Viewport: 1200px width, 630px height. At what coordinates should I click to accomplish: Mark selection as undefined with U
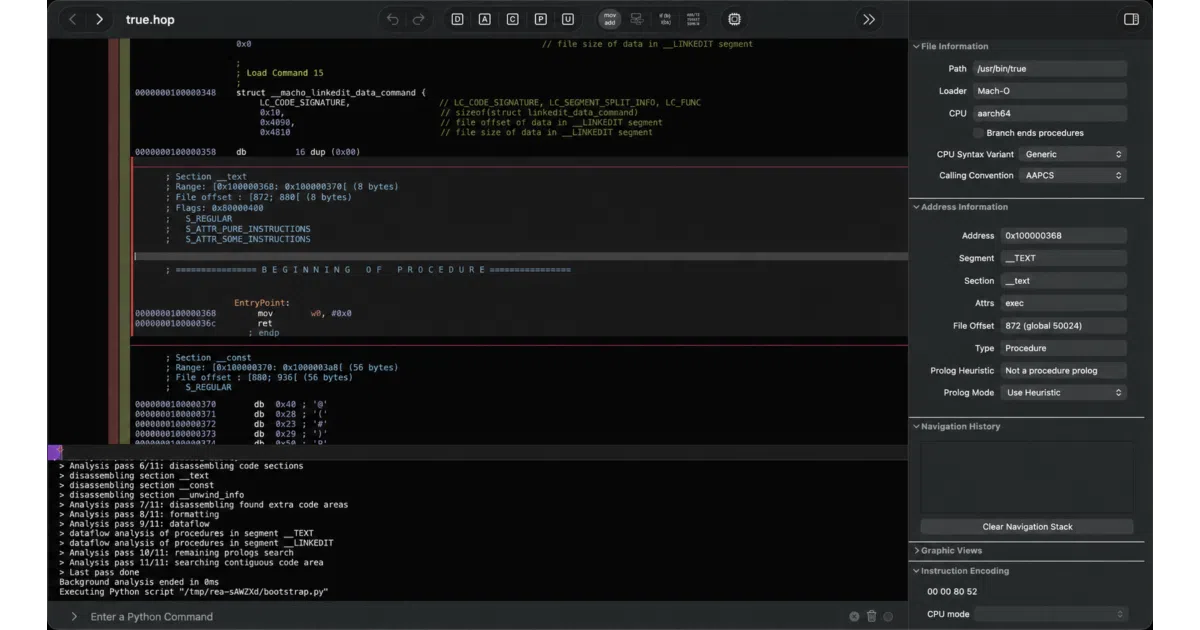(x=568, y=19)
